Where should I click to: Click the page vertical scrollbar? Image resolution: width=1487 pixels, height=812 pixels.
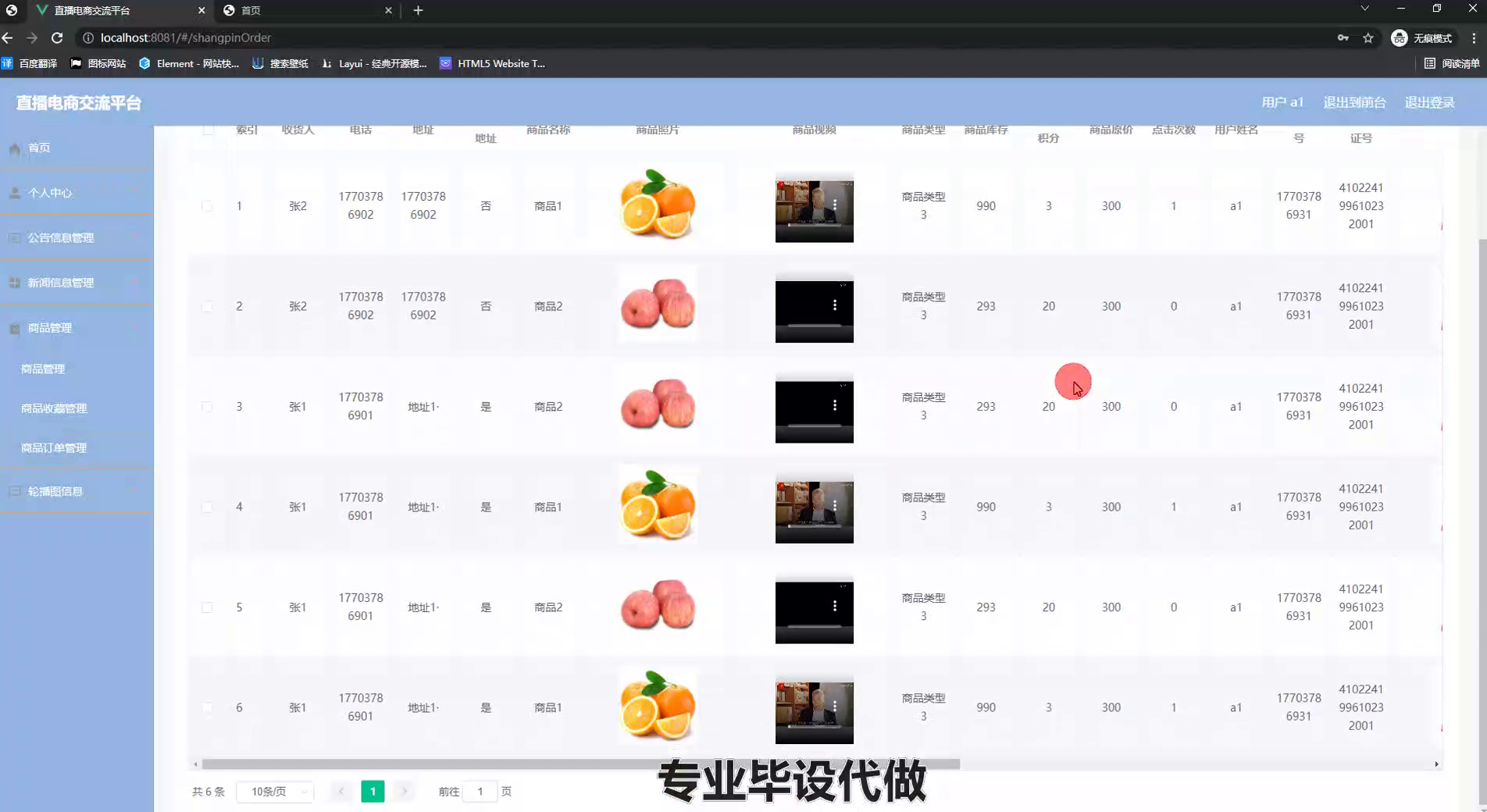pos(1482,523)
